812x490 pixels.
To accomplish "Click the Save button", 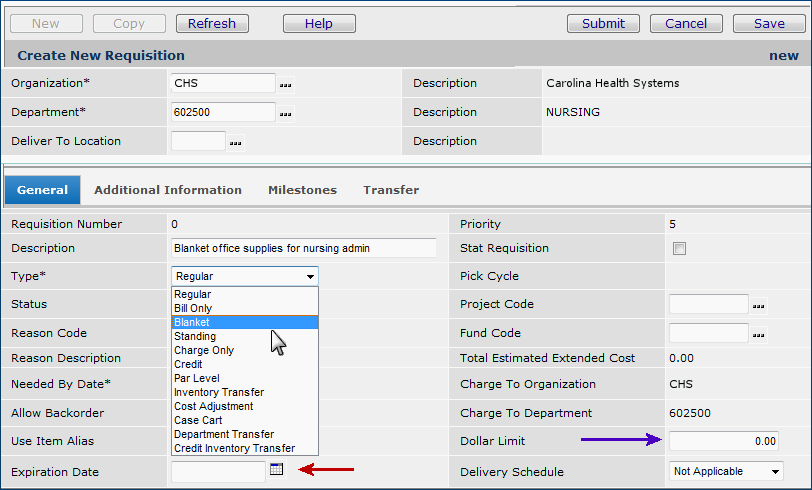I will click(x=769, y=24).
